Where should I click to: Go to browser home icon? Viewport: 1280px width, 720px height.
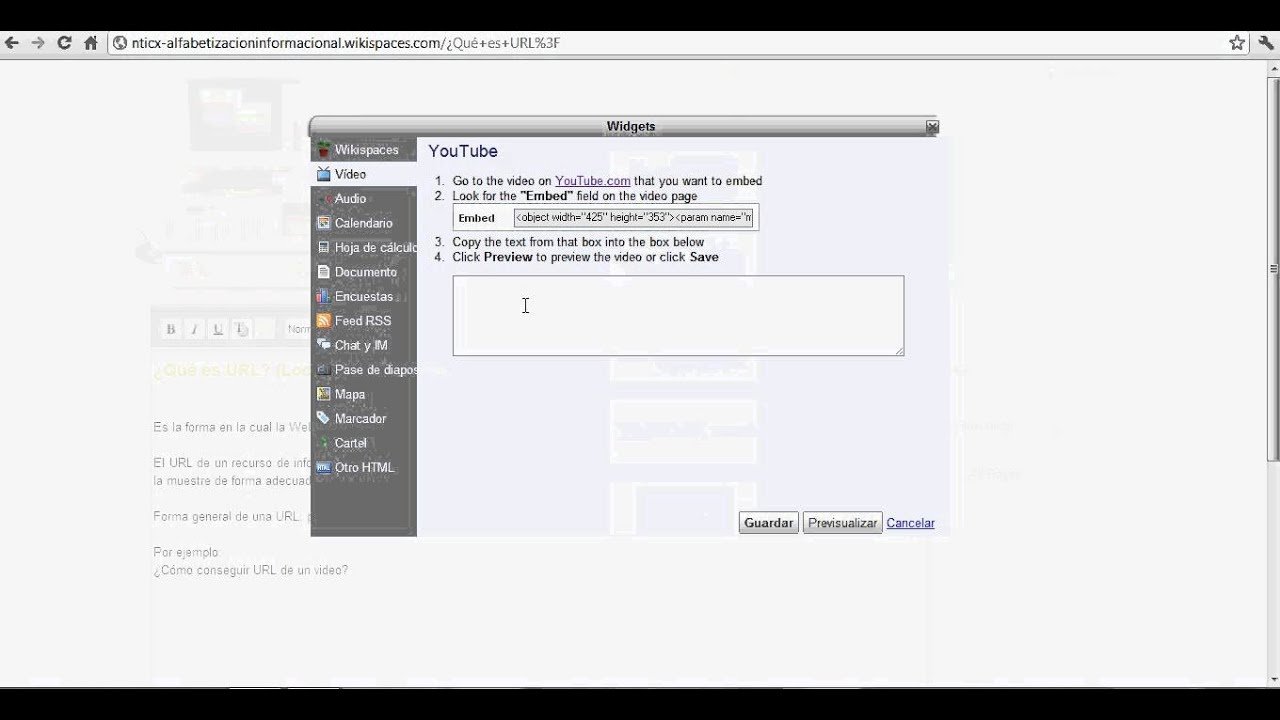pyautogui.click(x=91, y=43)
